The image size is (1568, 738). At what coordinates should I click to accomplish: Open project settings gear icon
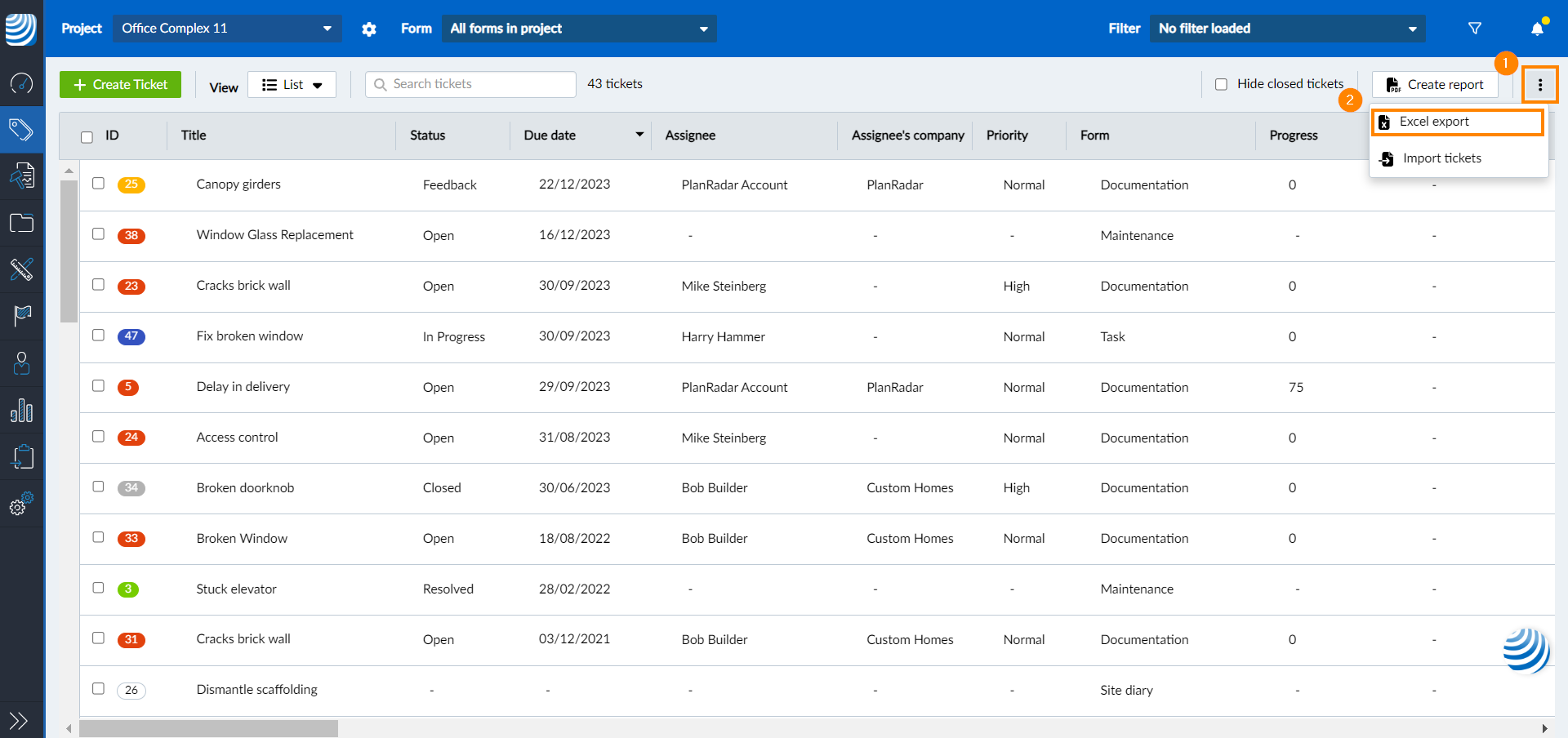[369, 29]
